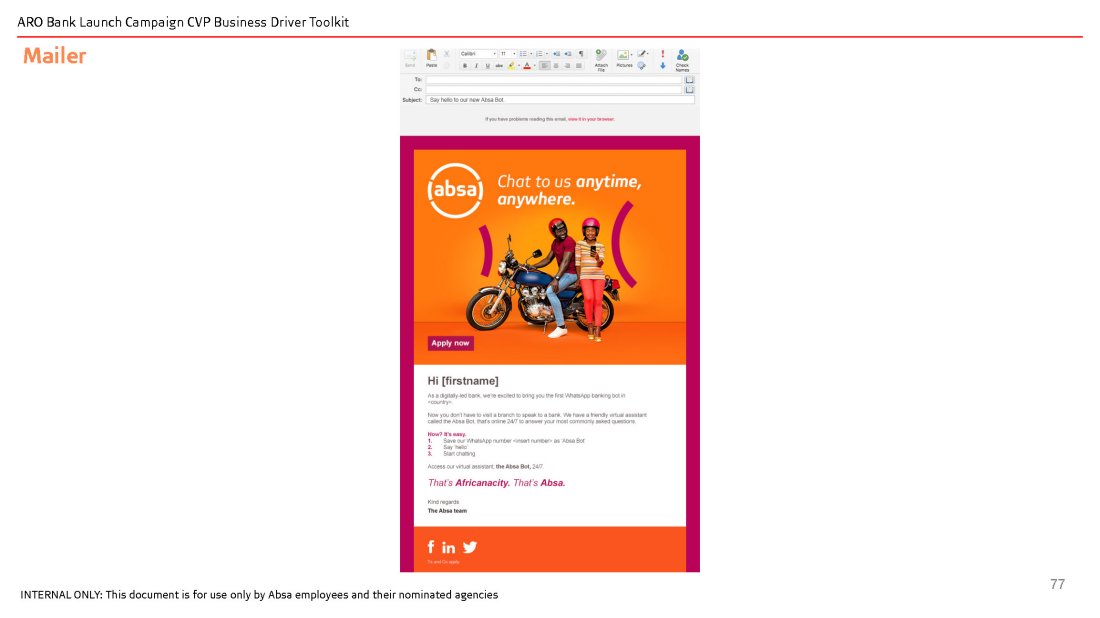
Task: Click the 'Hi [firstname]' greeting text
Action: point(463,381)
